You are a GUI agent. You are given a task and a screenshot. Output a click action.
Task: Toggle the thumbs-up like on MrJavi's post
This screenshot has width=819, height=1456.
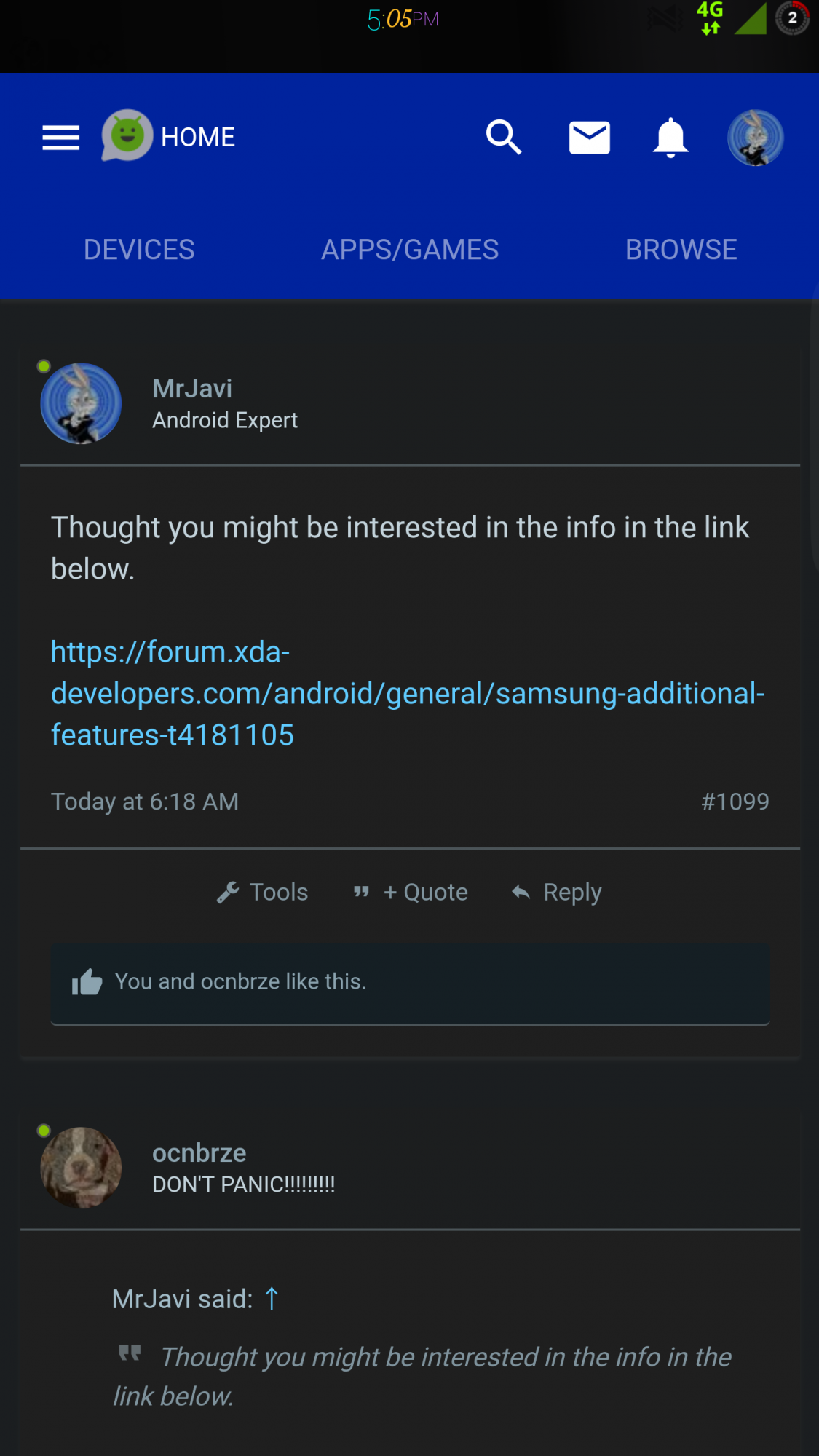point(87,982)
